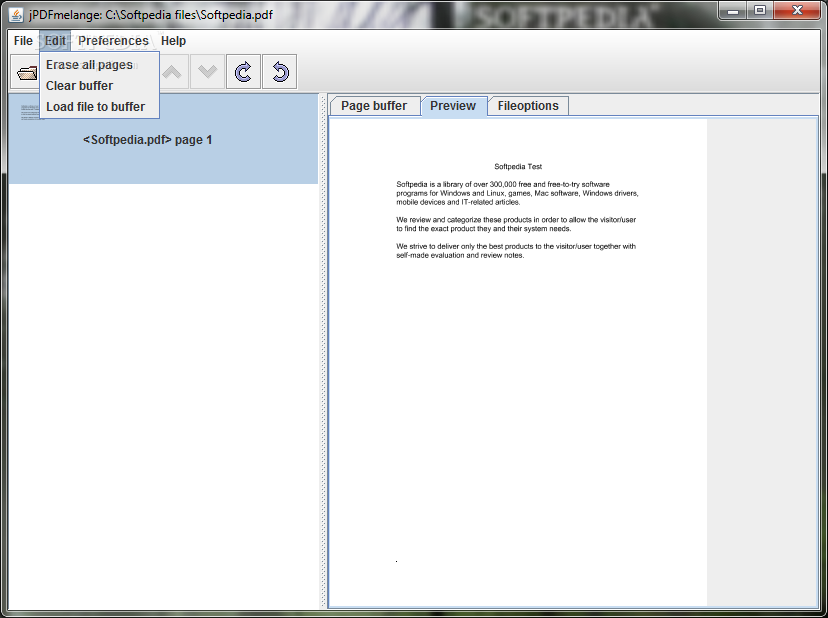828x618 pixels.
Task: Move page up with arrow button
Action: point(172,72)
